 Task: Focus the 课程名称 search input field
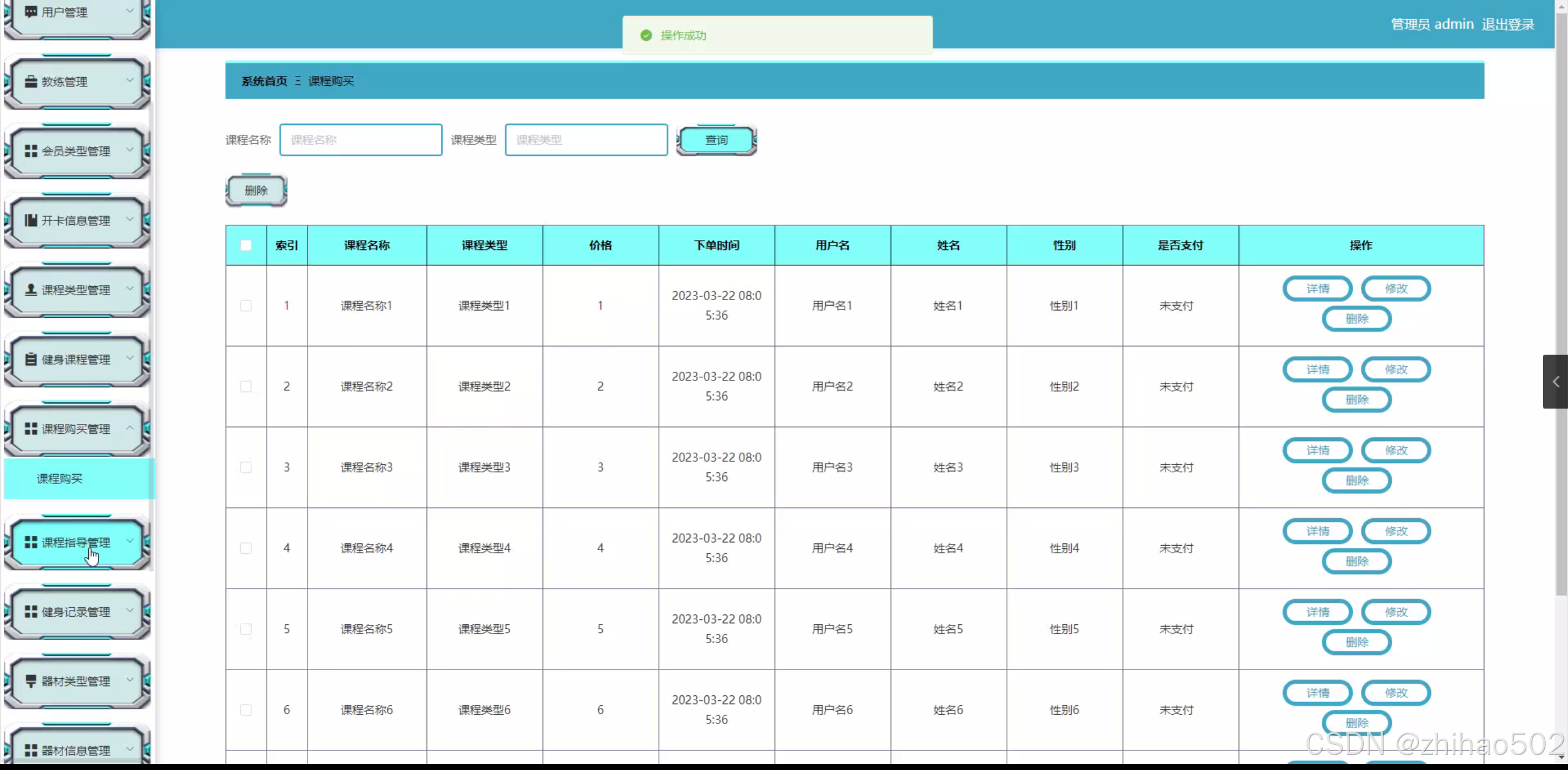[x=361, y=140]
